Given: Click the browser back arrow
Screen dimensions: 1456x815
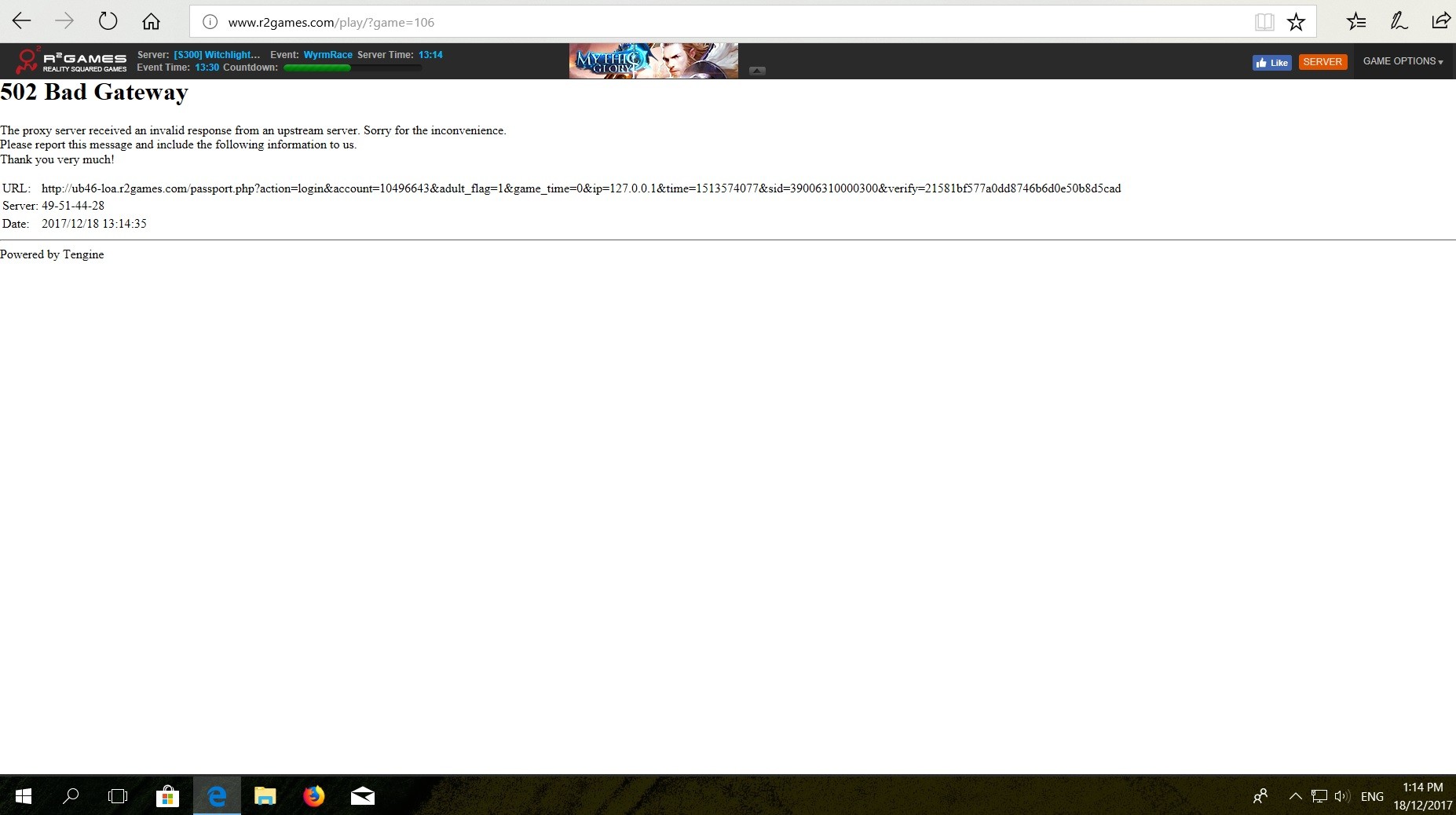Looking at the screenshot, I should pos(22,22).
